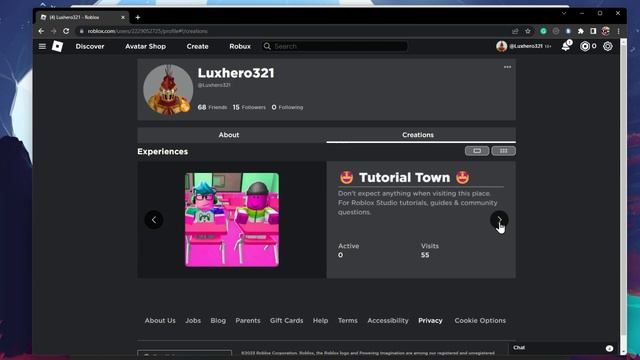Open the Robux page
The height and width of the screenshot is (360, 640).
point(240,47)
